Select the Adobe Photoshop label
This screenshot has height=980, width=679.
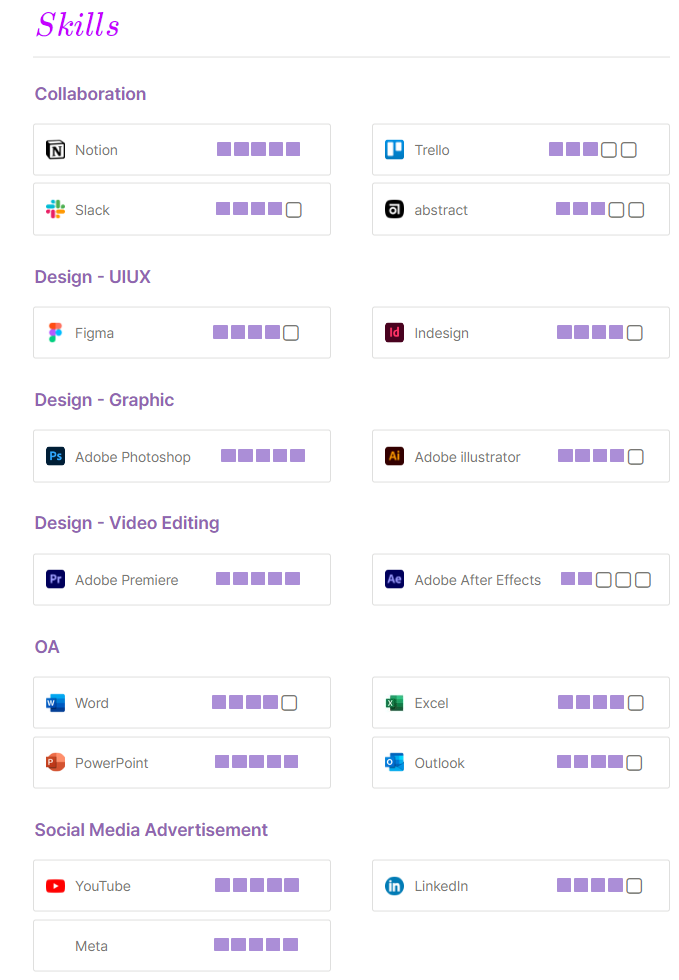coord(133,457)
